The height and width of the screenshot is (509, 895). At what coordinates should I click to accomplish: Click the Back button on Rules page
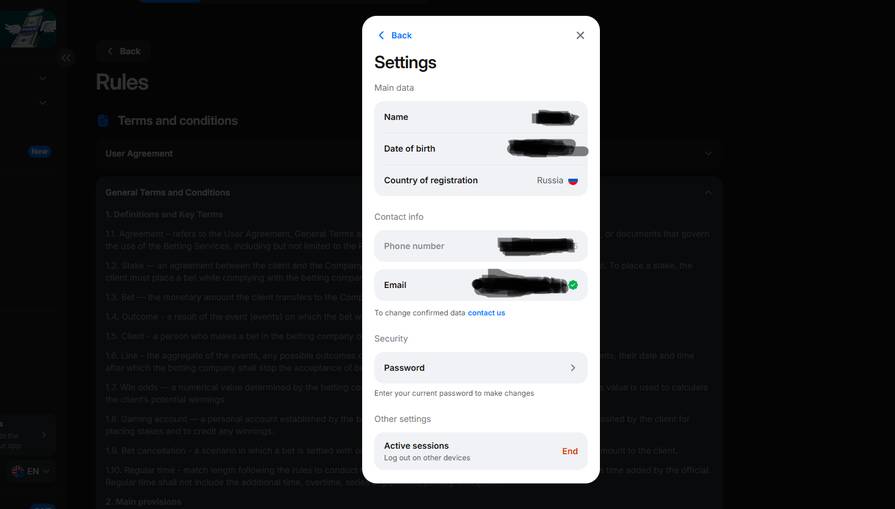click(123, 51)
